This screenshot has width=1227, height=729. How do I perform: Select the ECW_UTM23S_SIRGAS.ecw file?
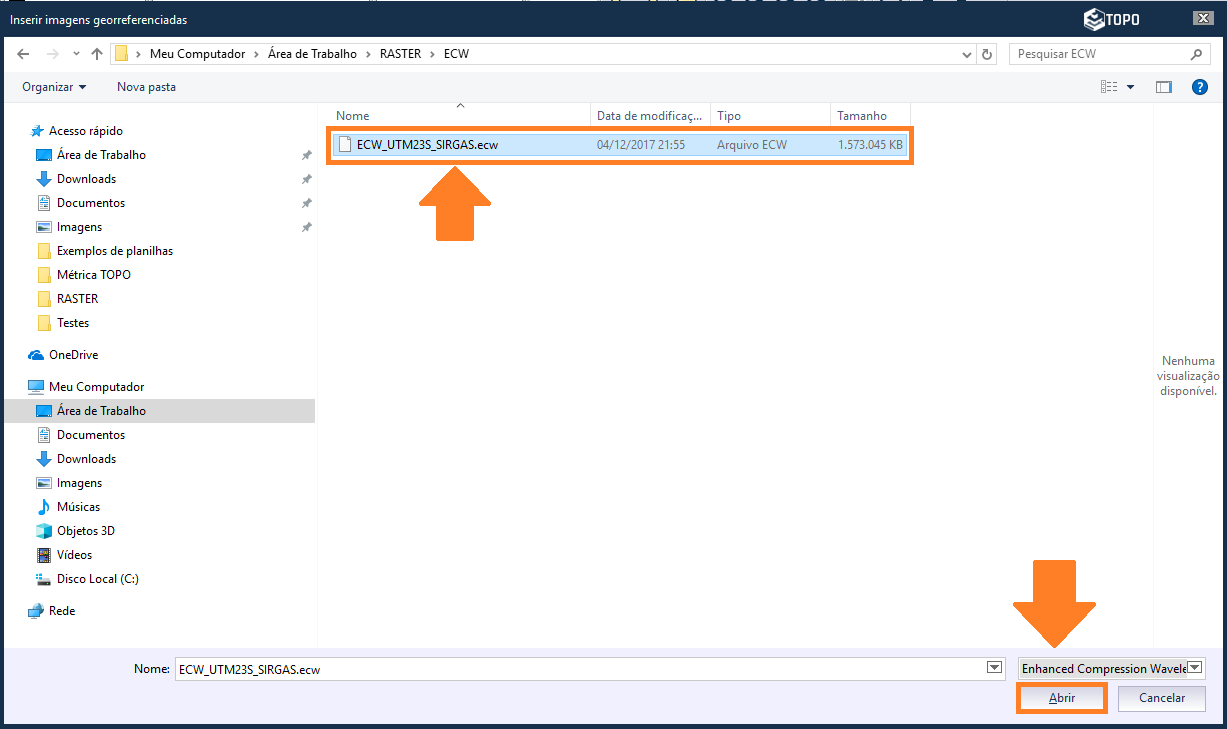427,145
